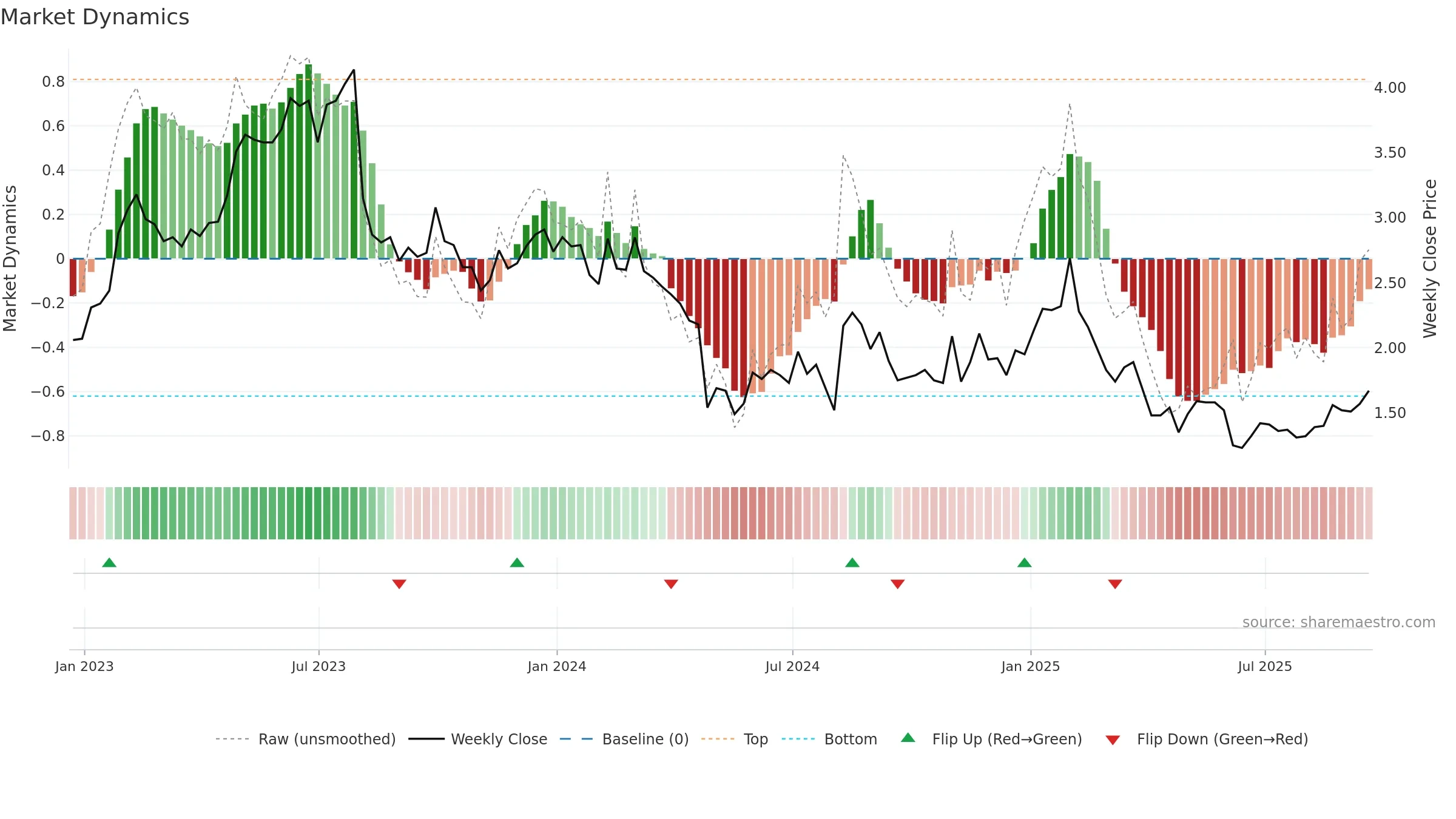Open the sharemaestro.com source text
The image size is (1456, 819).
point(1339,622)
